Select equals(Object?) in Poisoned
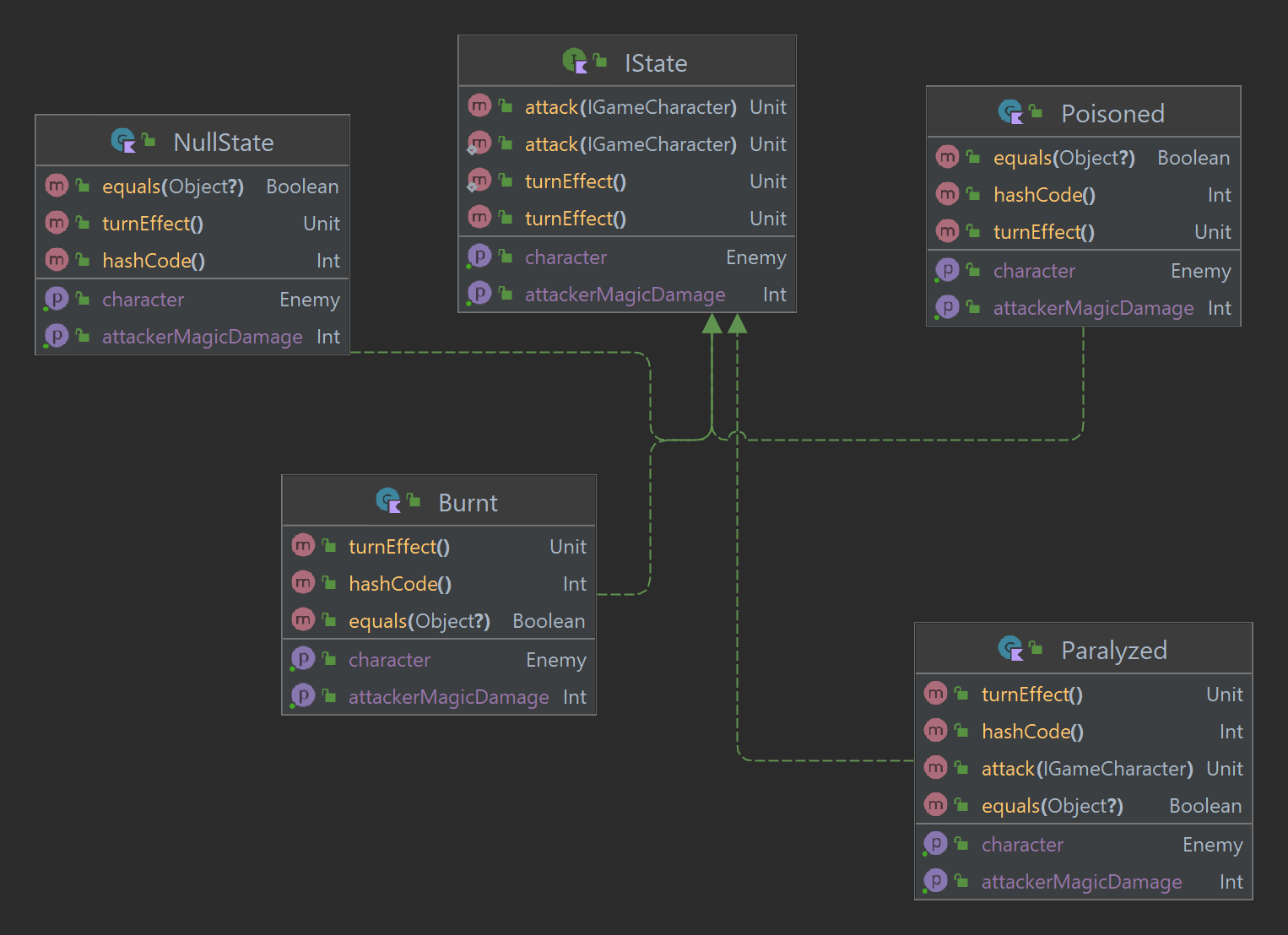This screenshot has width=1288, height=935. pos(1064,158)
